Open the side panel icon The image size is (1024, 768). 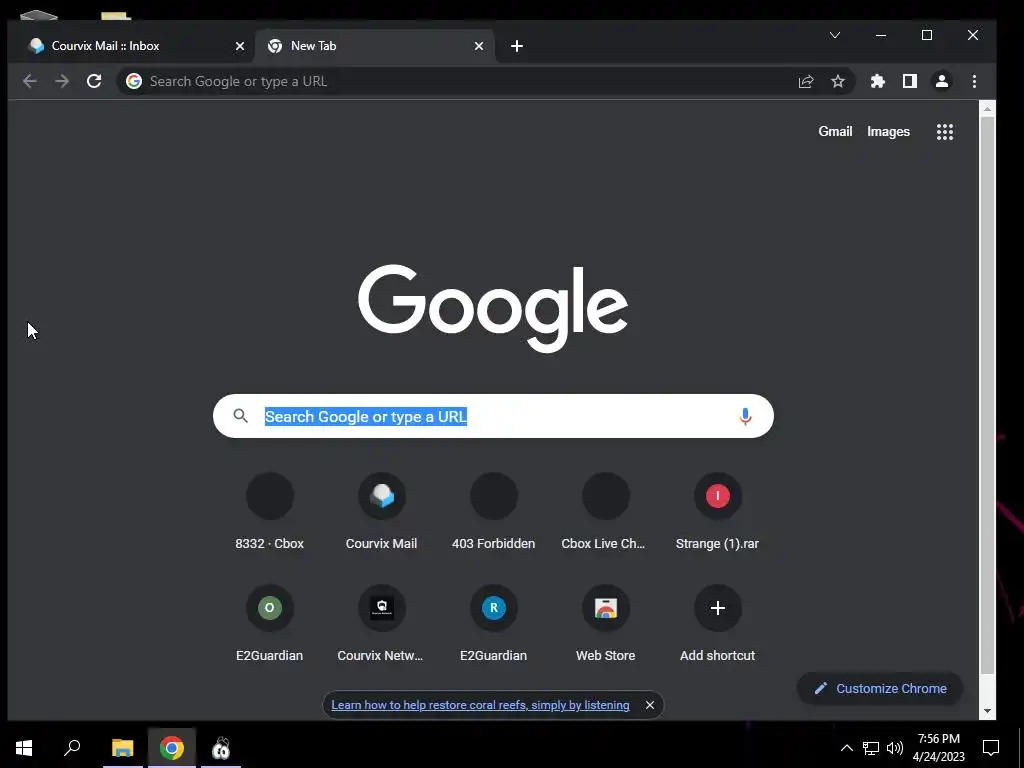coord(910,81)
